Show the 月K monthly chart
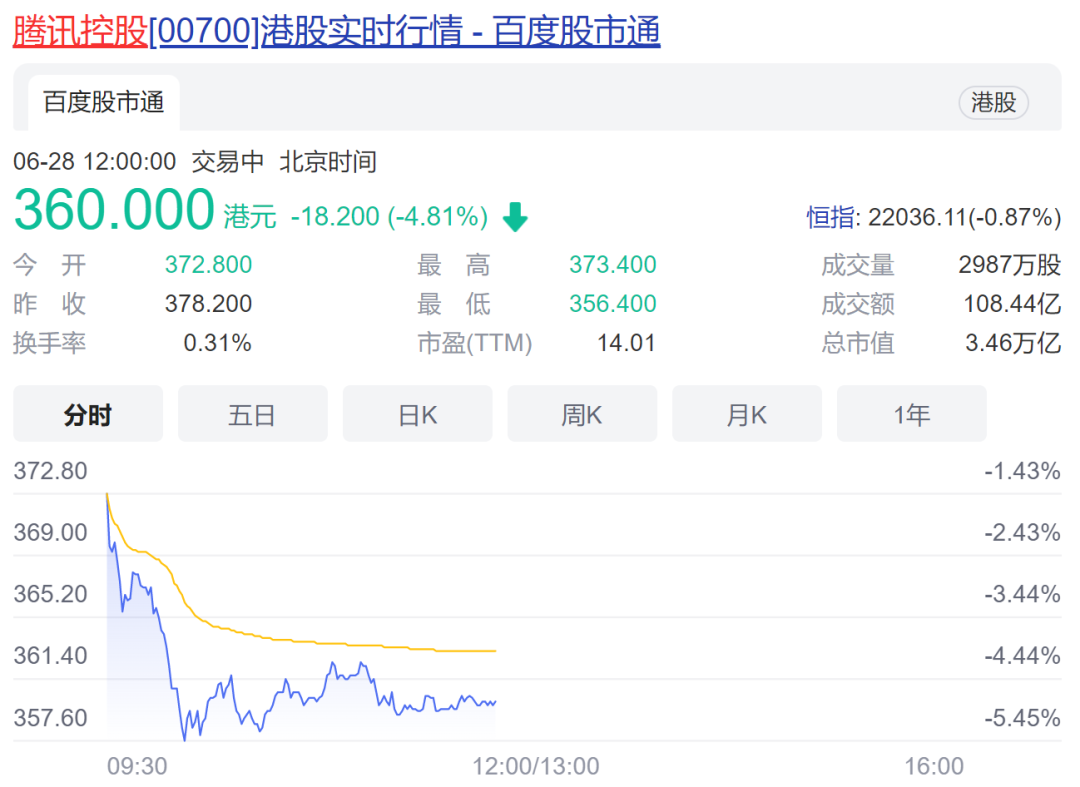Image resolution: width=1080 pixels, height=787 pixels. coord(746,414)
